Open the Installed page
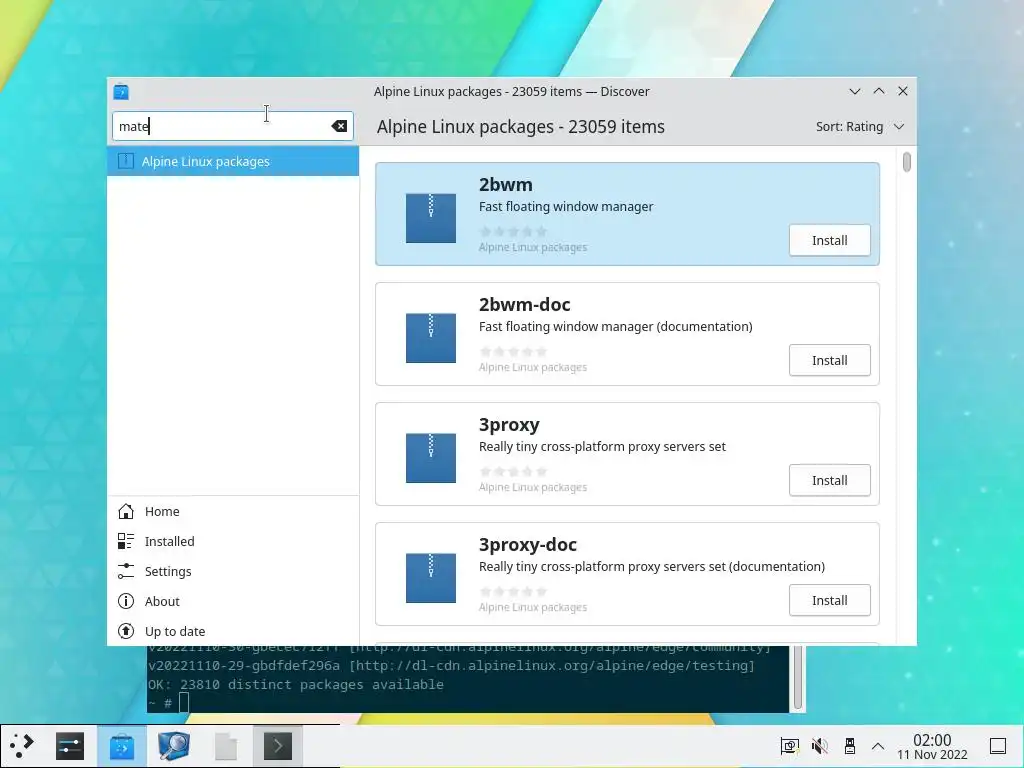1024x768 pixels. (x=233, y=541)
